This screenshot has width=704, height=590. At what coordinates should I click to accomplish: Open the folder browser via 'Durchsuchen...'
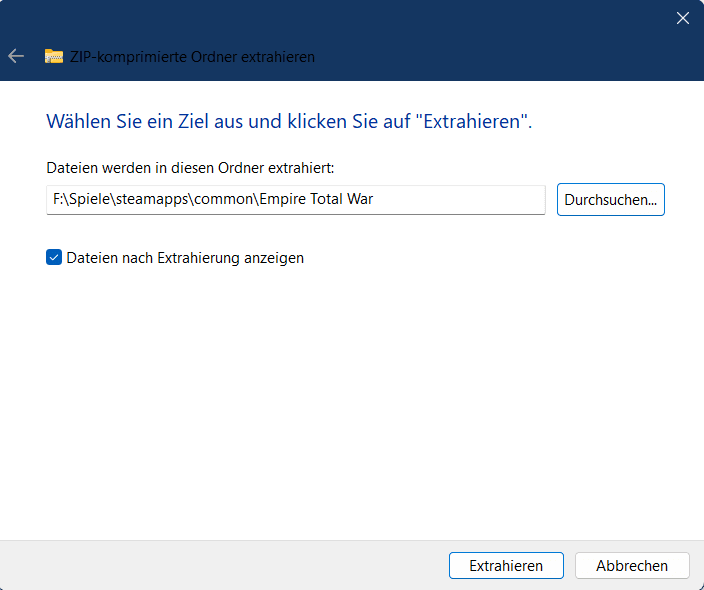click(610, 199)
